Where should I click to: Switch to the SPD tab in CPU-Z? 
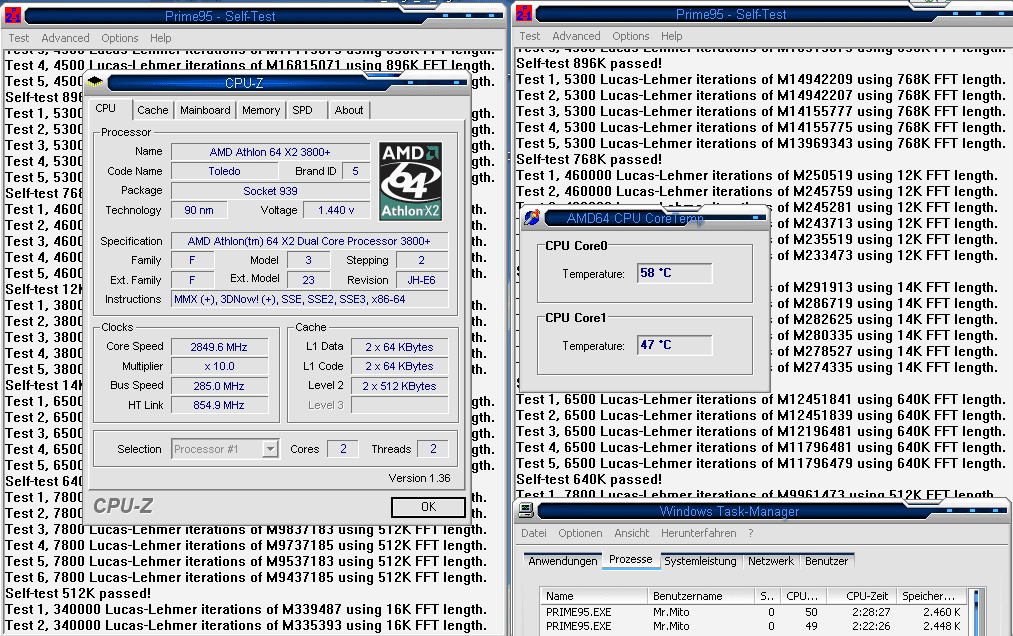pyautogui.click(x=302, y=110)
